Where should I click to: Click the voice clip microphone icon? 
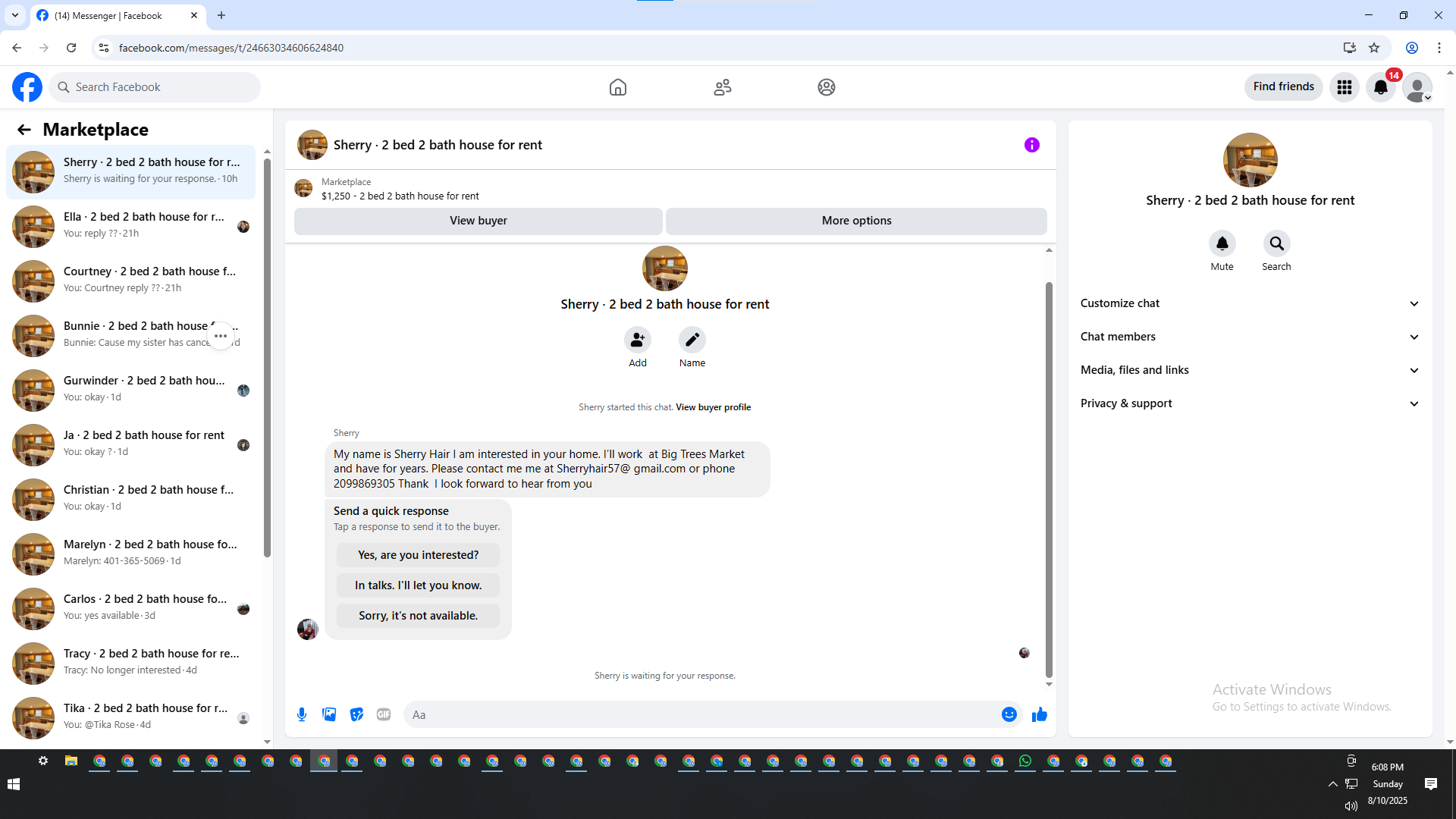click(302, 714)
